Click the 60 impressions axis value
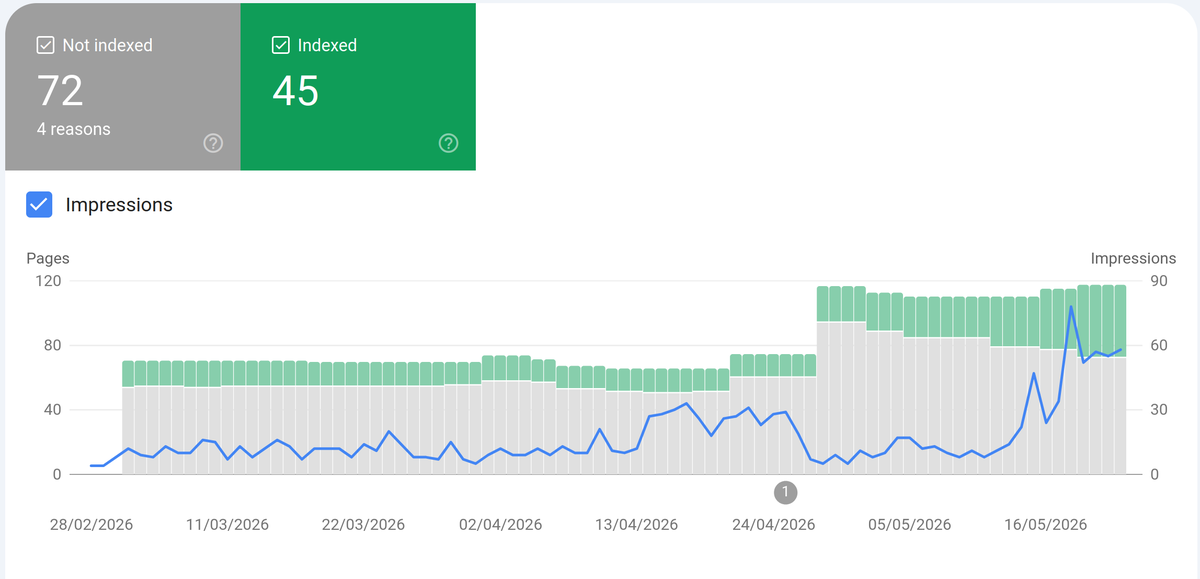 click(1159, 346)
